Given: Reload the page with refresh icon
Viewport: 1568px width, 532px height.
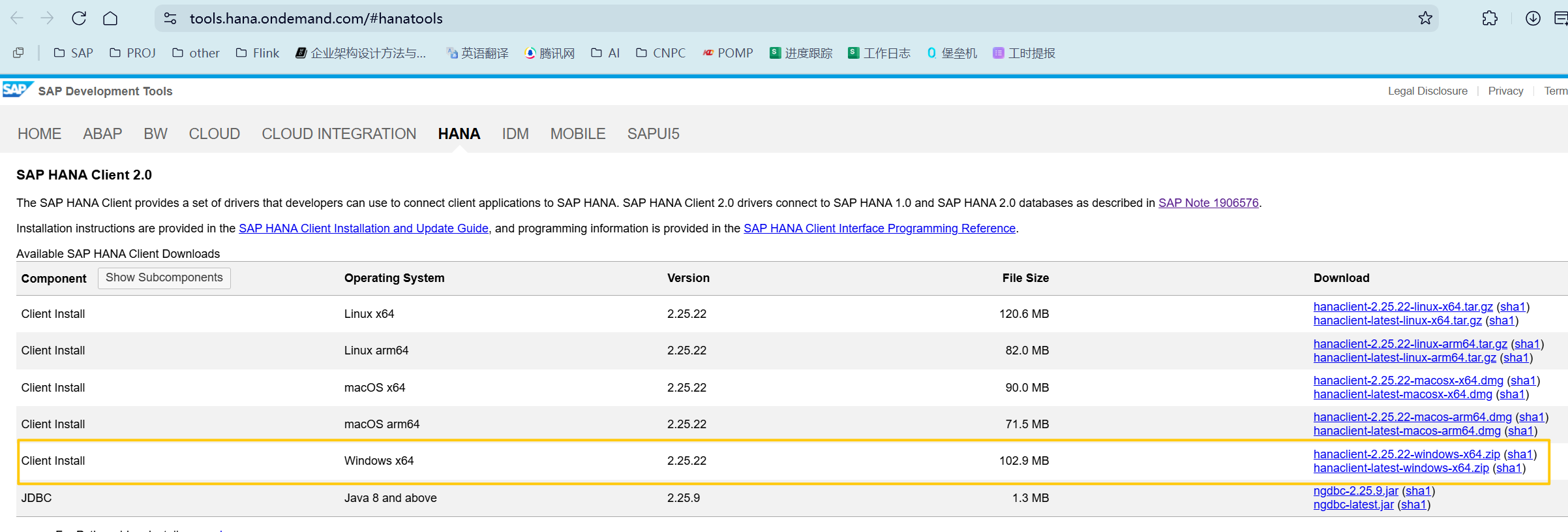Looking at the screenshot, I should point(79,18).
